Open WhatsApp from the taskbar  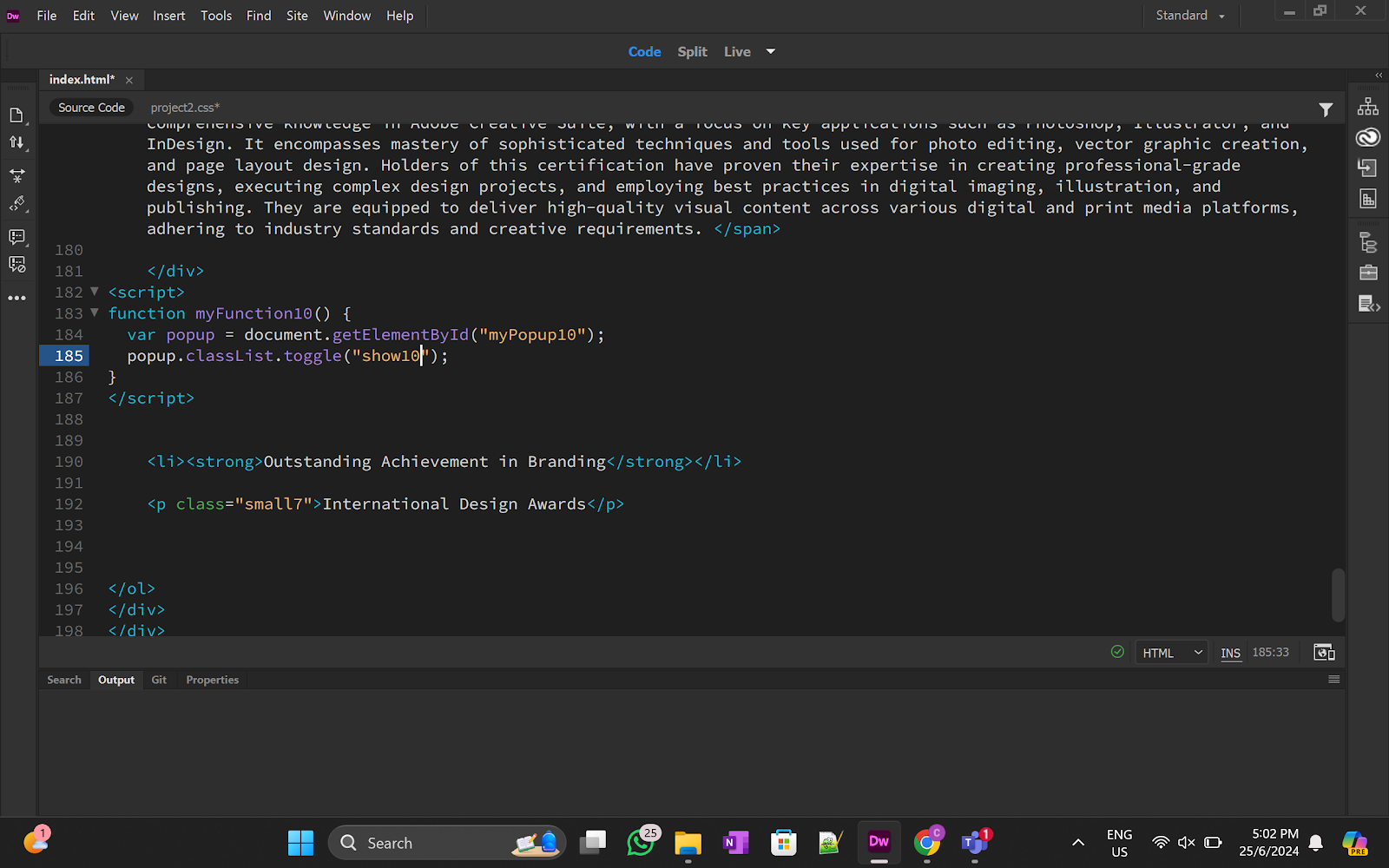pos(642,842)
